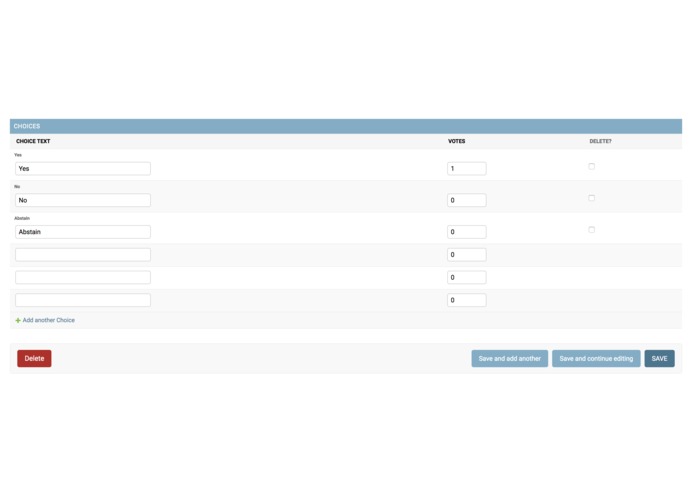The image size is (695, 494).
Task: Focus the votes field for Yes
Action: pos(467,168)
